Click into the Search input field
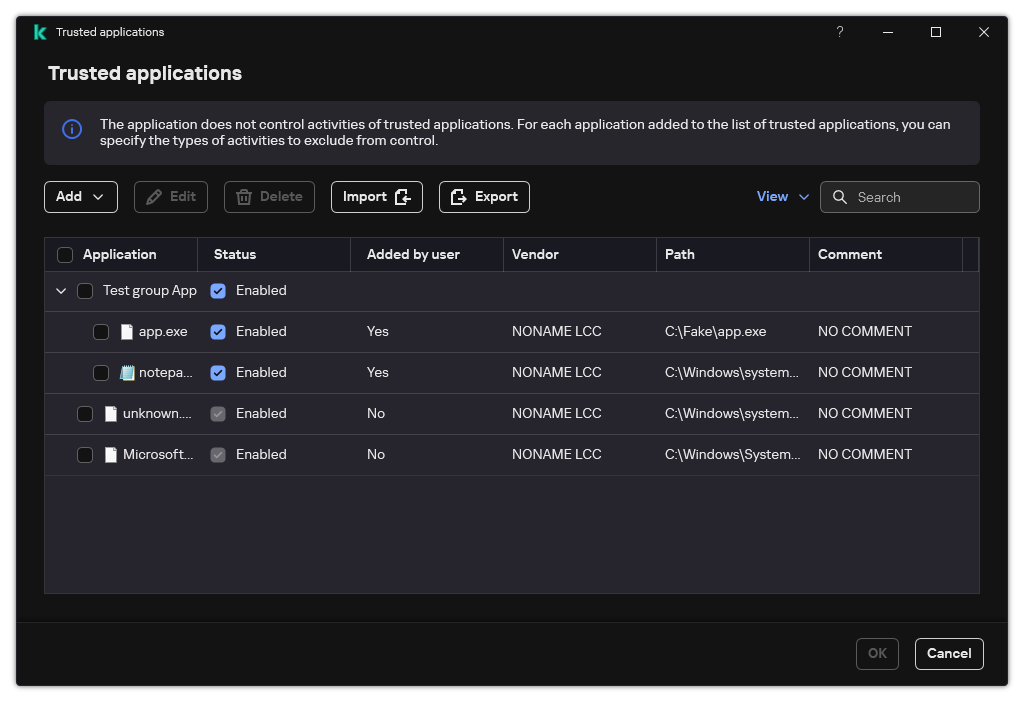 [x=912, y=197]
